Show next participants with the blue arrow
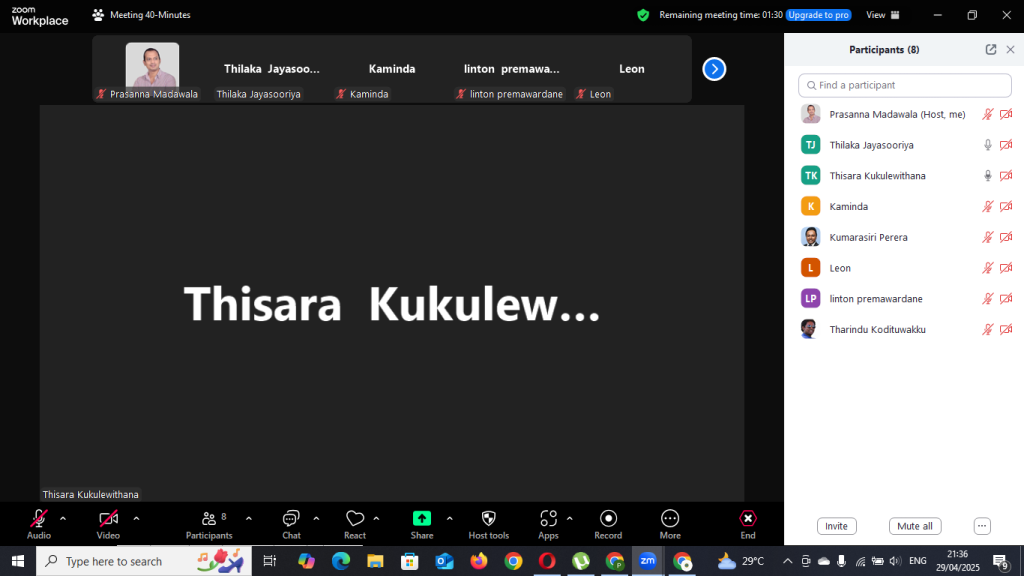This screenshot has height=576, width=1024. [714, 69]
